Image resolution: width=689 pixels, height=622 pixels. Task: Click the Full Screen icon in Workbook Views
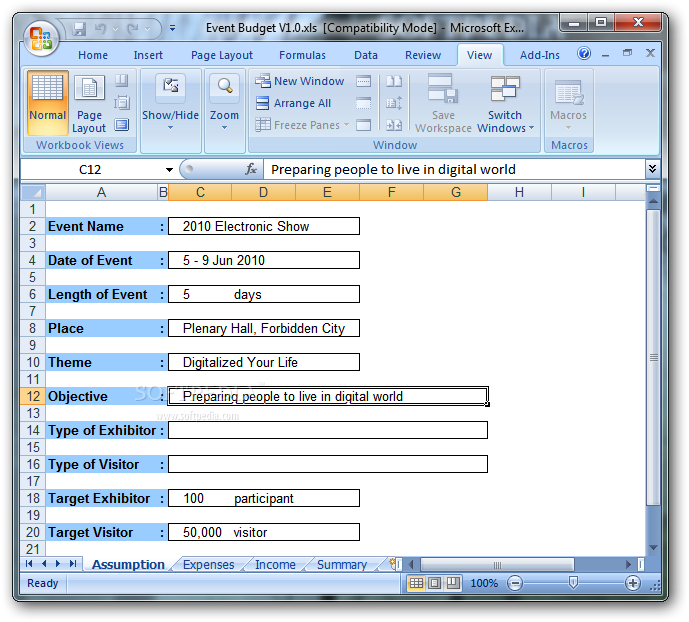click(122, 125)
